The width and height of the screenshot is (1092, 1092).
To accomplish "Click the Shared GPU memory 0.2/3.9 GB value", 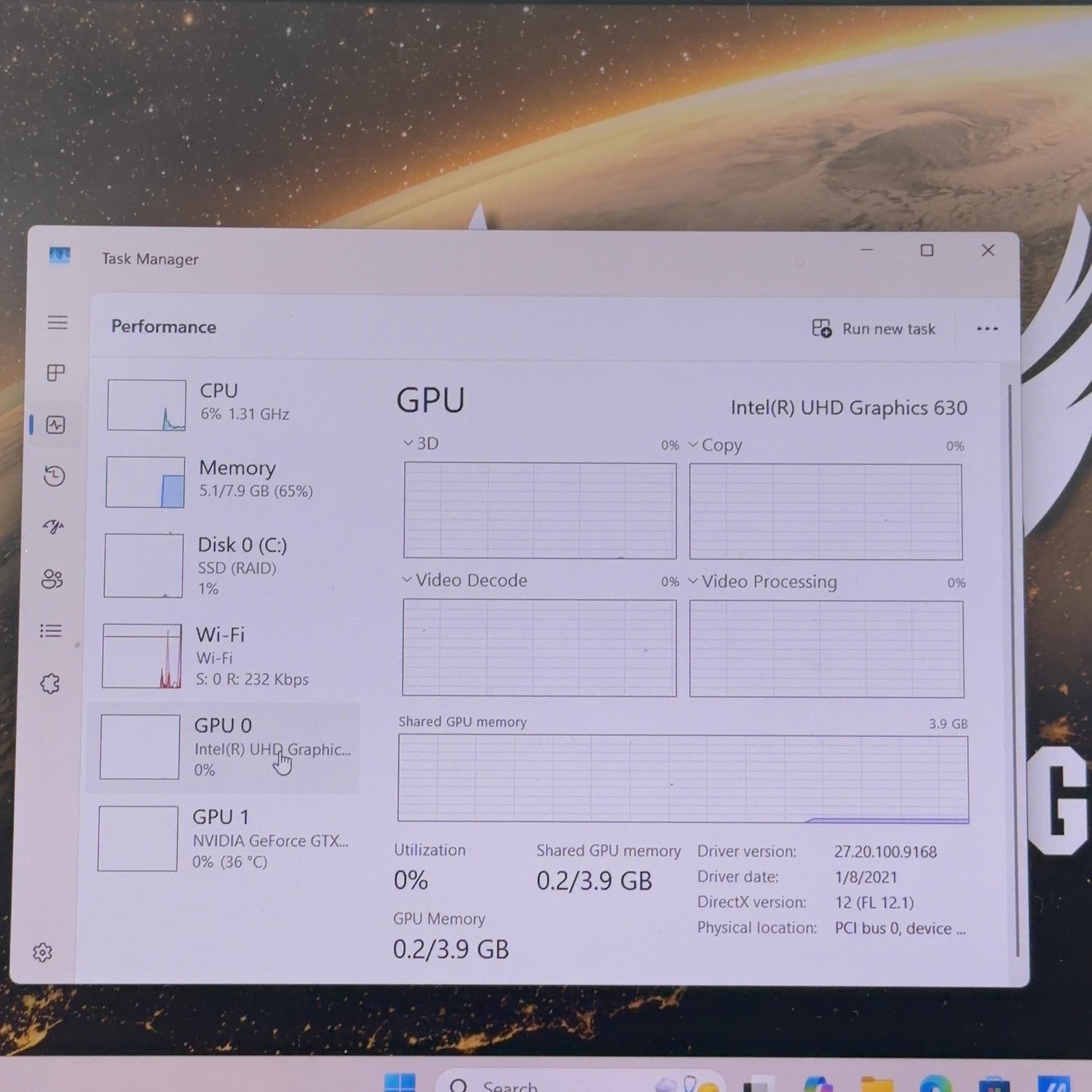I will point(594,881).
